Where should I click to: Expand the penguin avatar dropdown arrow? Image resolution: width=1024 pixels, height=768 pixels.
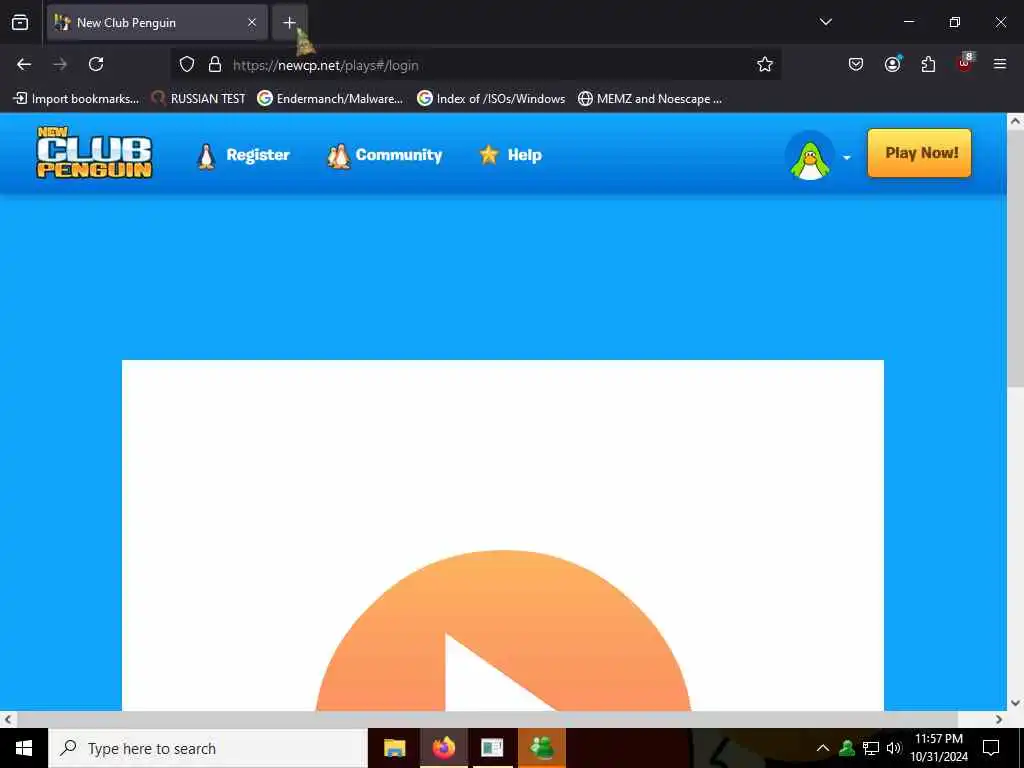point(846,157)
